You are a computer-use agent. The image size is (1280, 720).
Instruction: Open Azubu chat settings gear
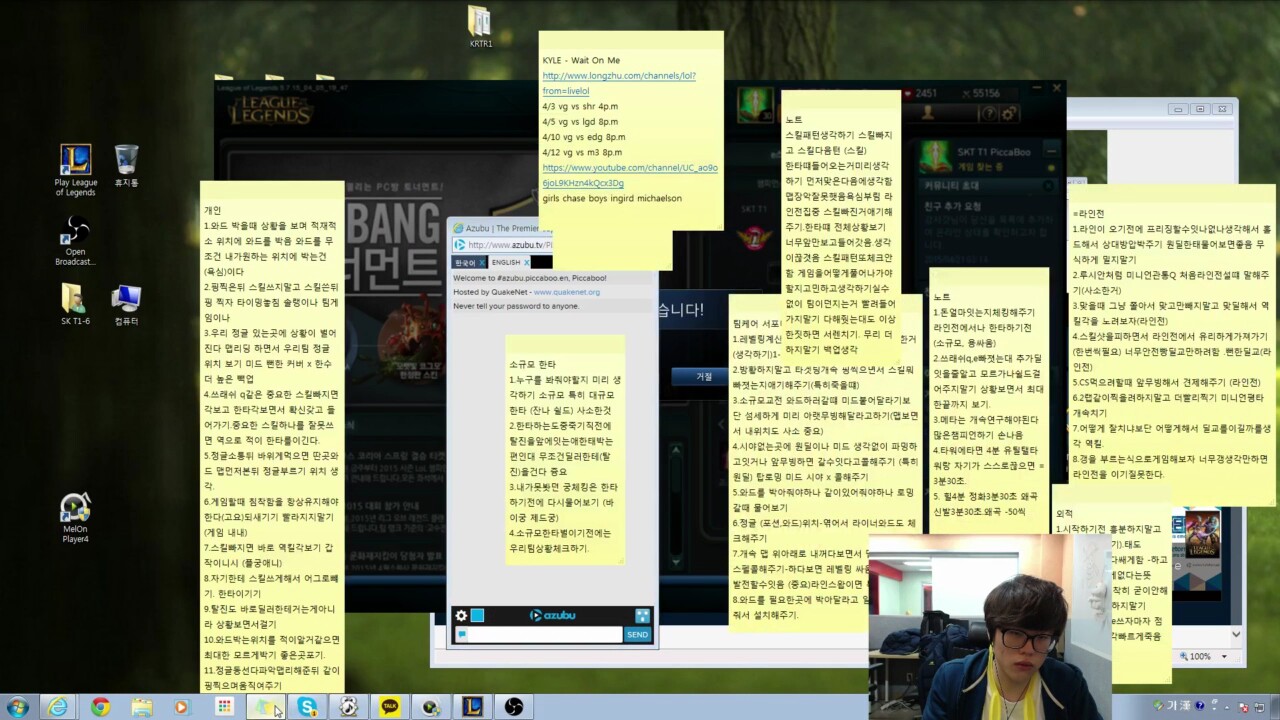[461, 616]
